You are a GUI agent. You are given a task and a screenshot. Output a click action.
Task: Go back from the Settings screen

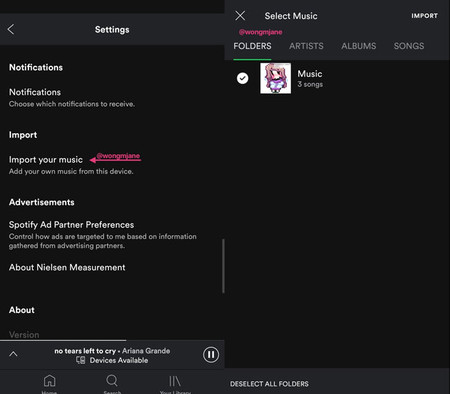coord(11,29)
